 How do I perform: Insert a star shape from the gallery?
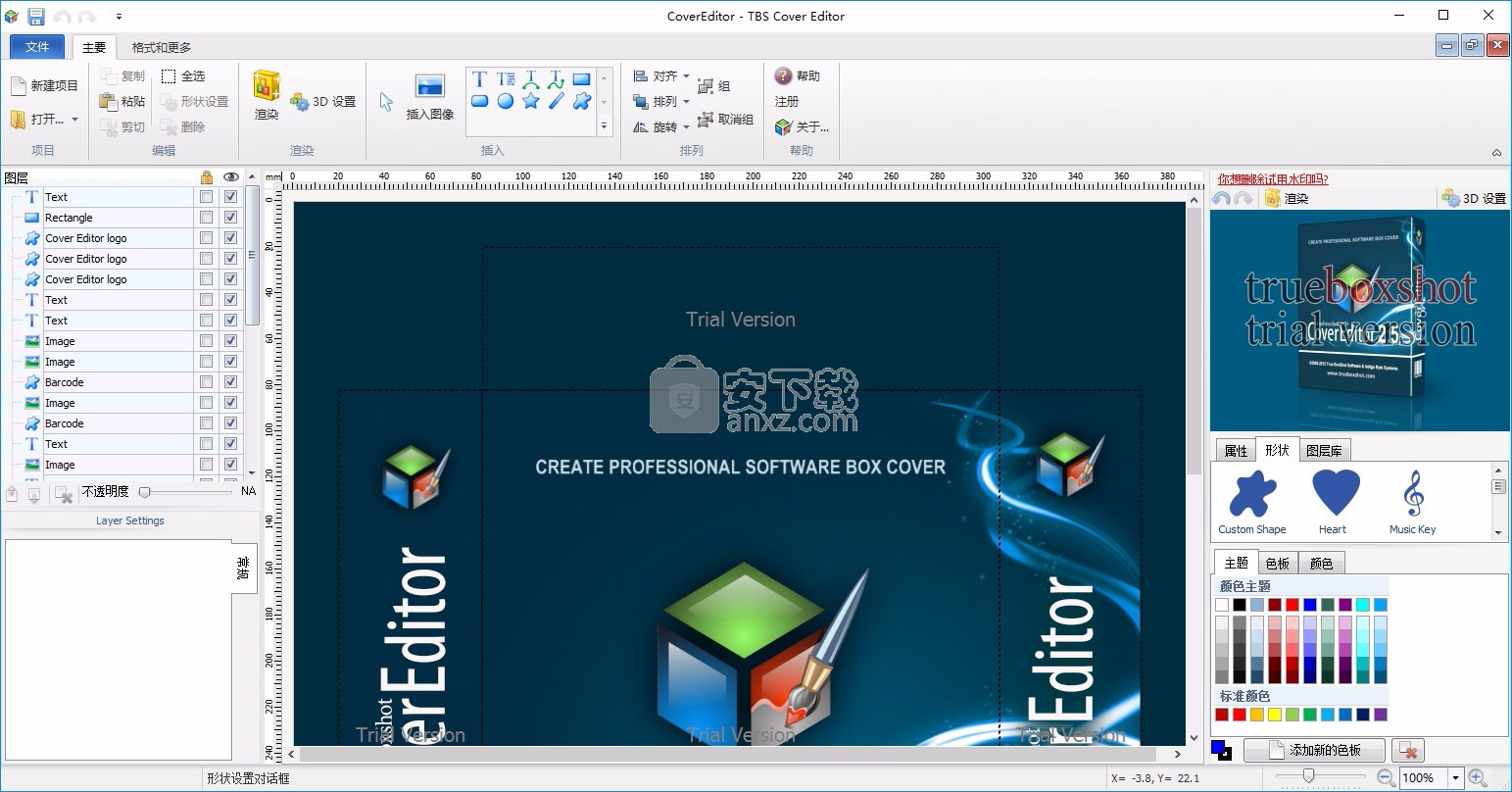click(531, 101)
